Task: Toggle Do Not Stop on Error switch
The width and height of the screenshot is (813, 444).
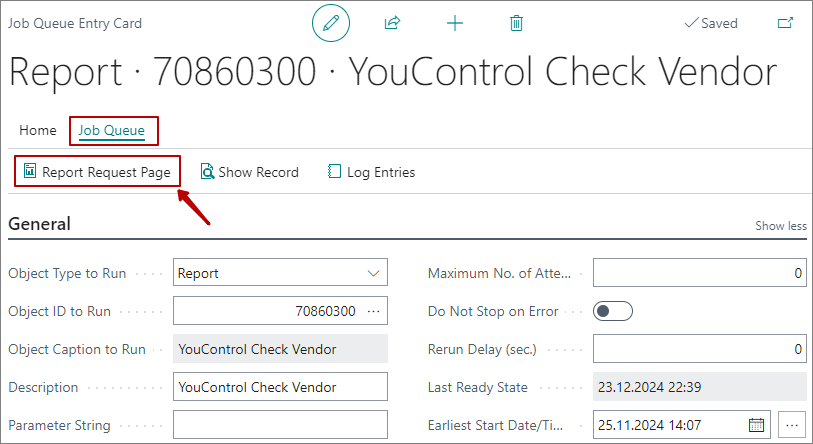Action: click(613, 311)
